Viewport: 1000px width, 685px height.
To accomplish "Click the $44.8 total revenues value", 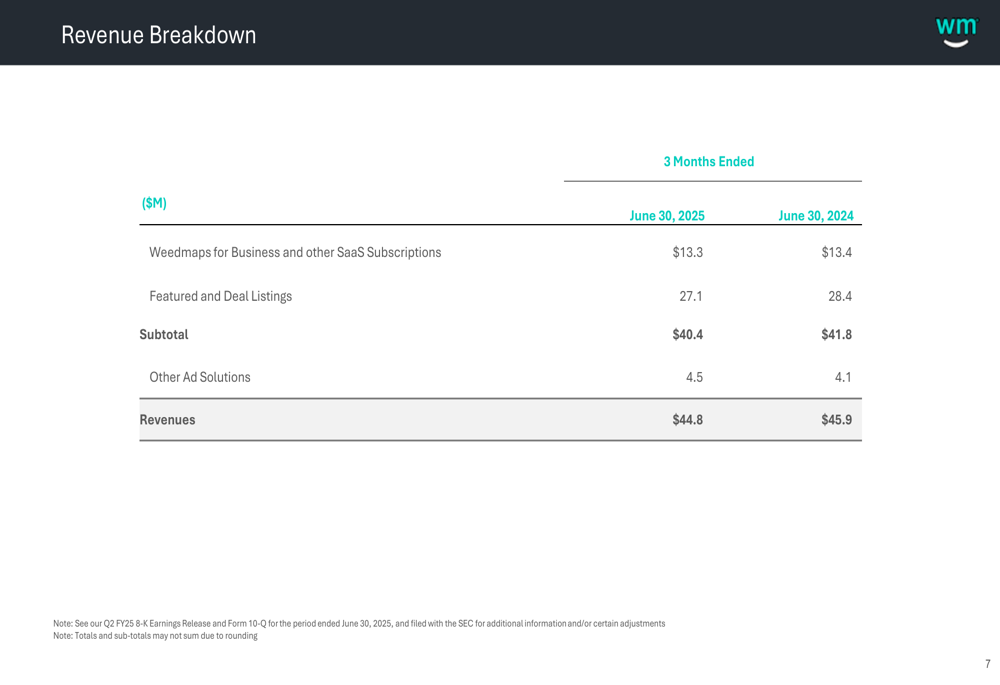I will pyautogui.click(x=687, y=420).
